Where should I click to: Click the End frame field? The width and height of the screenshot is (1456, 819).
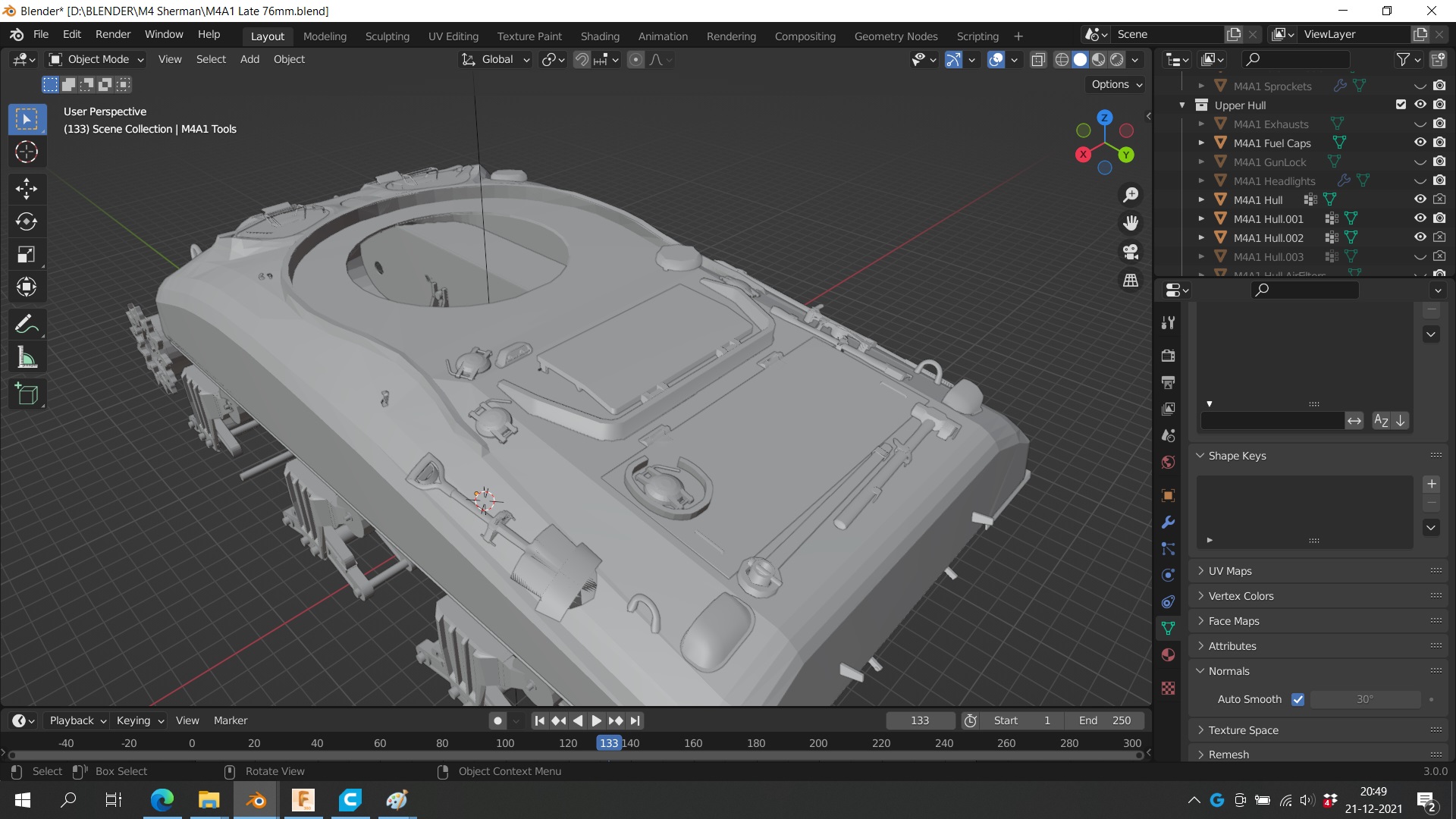pyautogui.click(x=1104, y=720)
